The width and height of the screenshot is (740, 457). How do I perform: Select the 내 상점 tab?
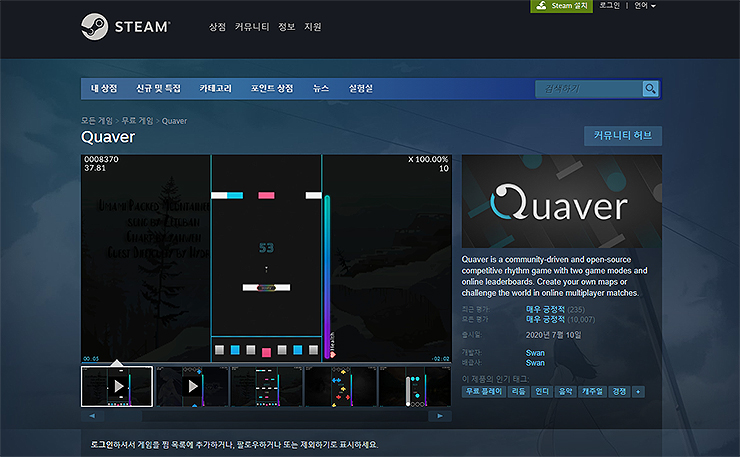point(104,88)
